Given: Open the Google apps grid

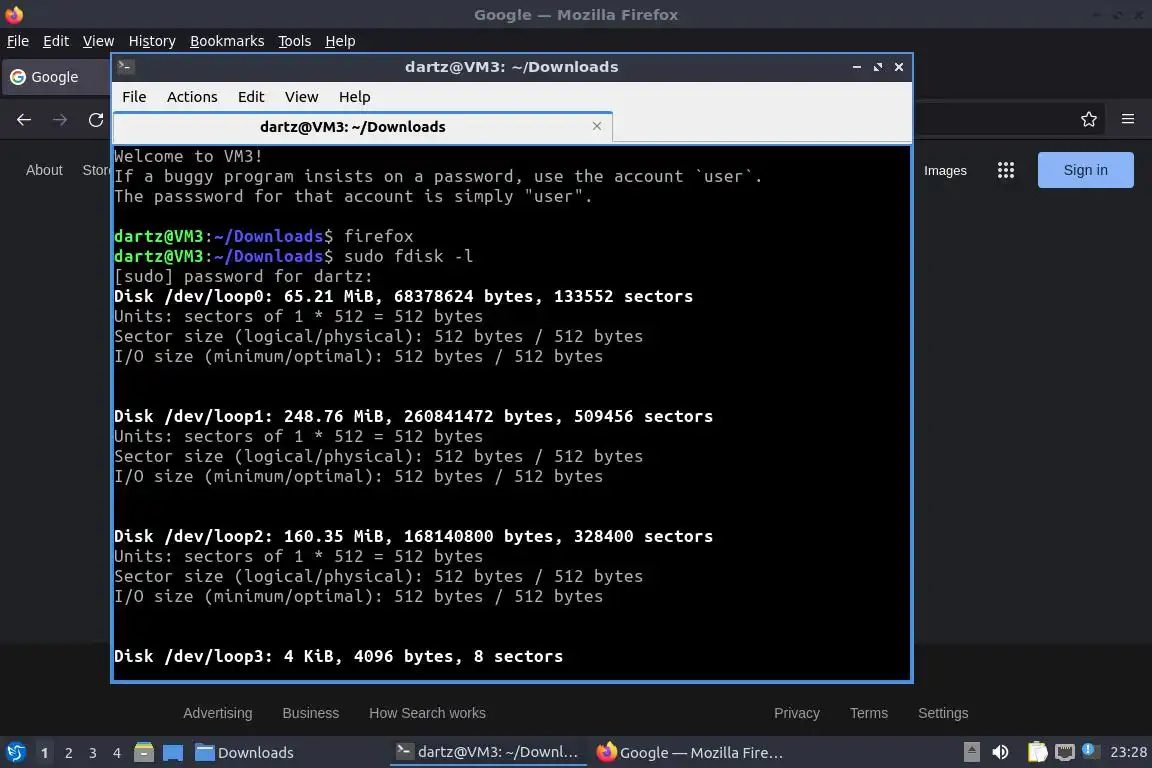Looking at the screenshot, I should point(1006,171).
